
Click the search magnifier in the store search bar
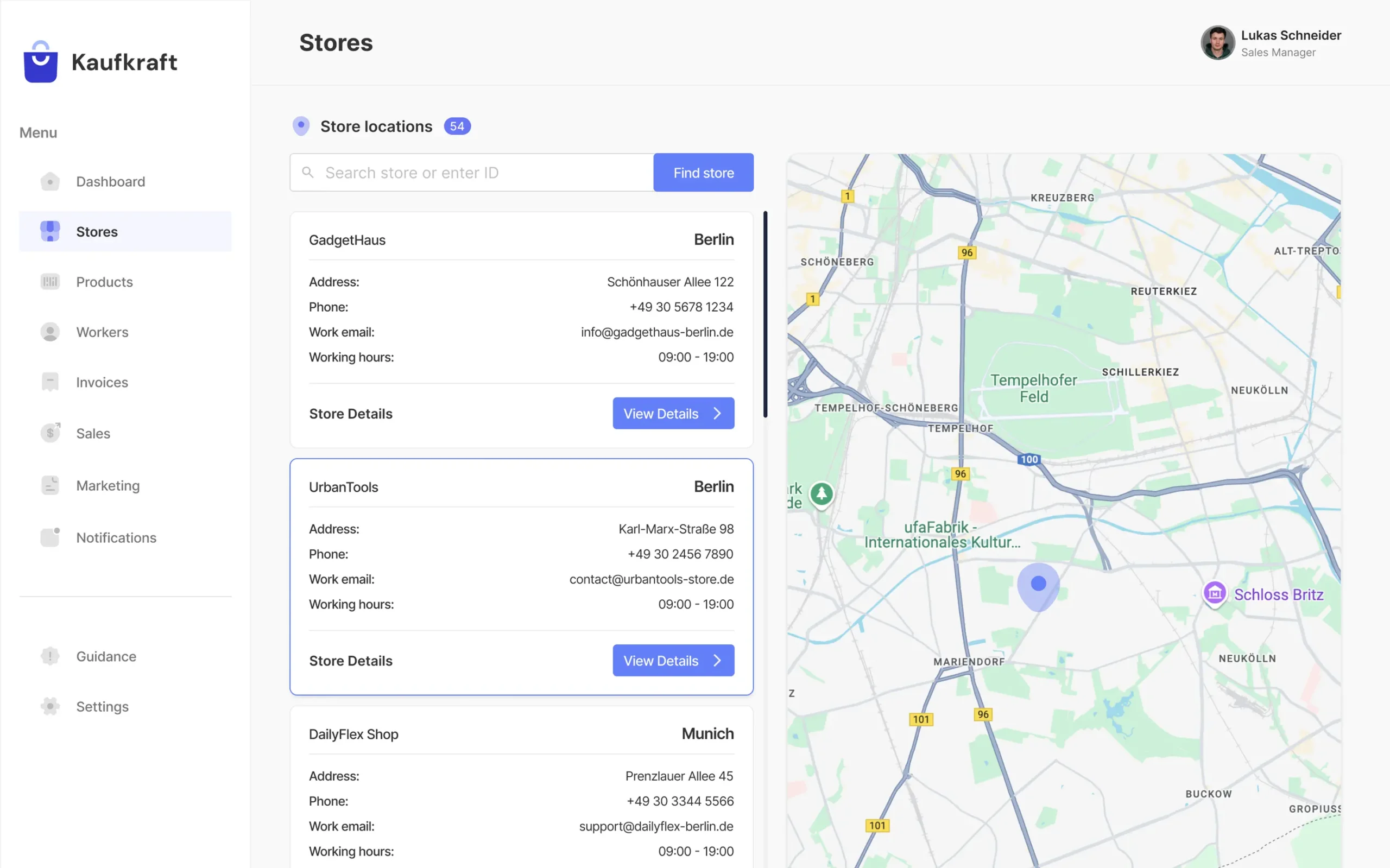[x=308, y=172]
